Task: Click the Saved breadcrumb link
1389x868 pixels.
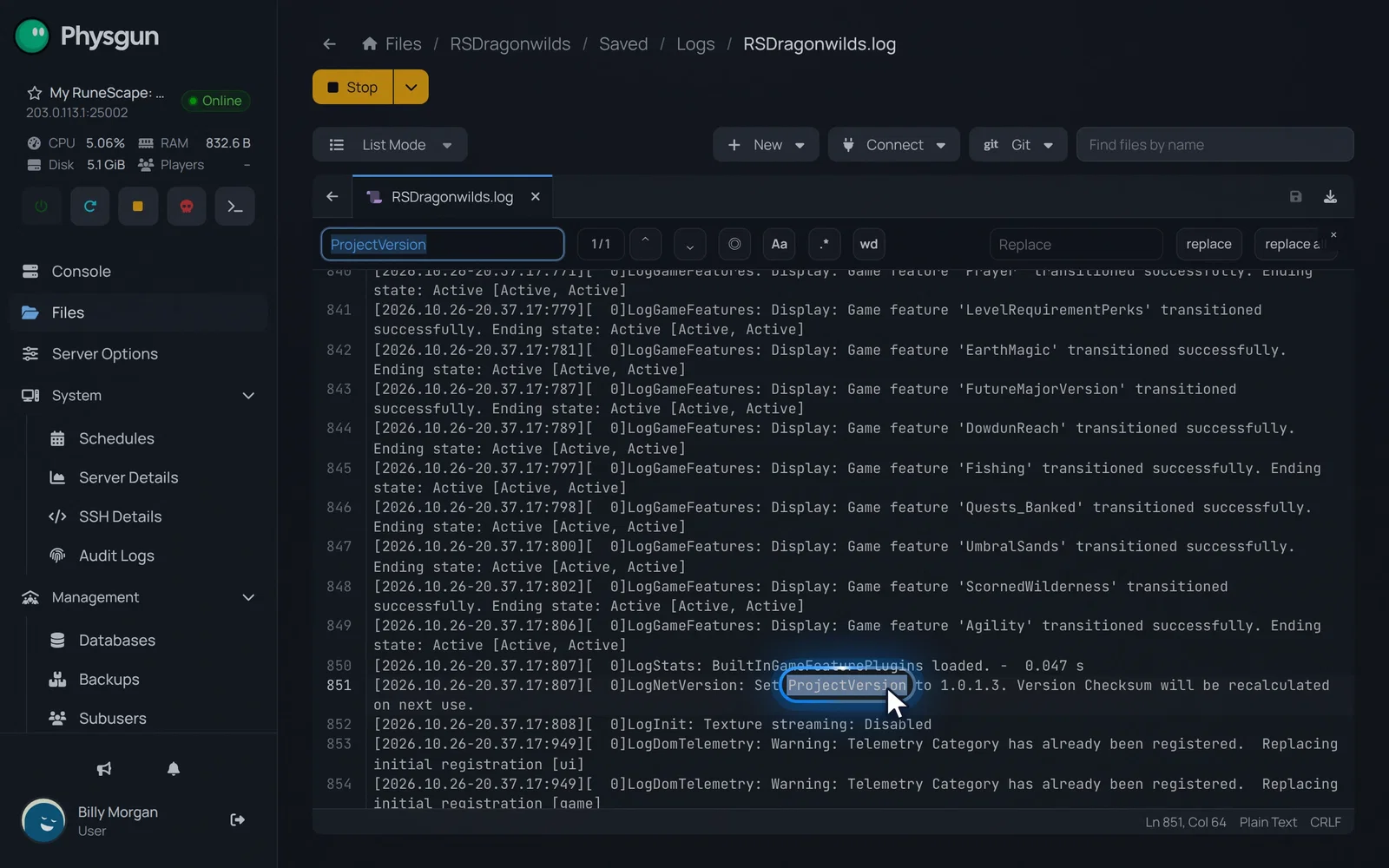Action: pos(623,44)
